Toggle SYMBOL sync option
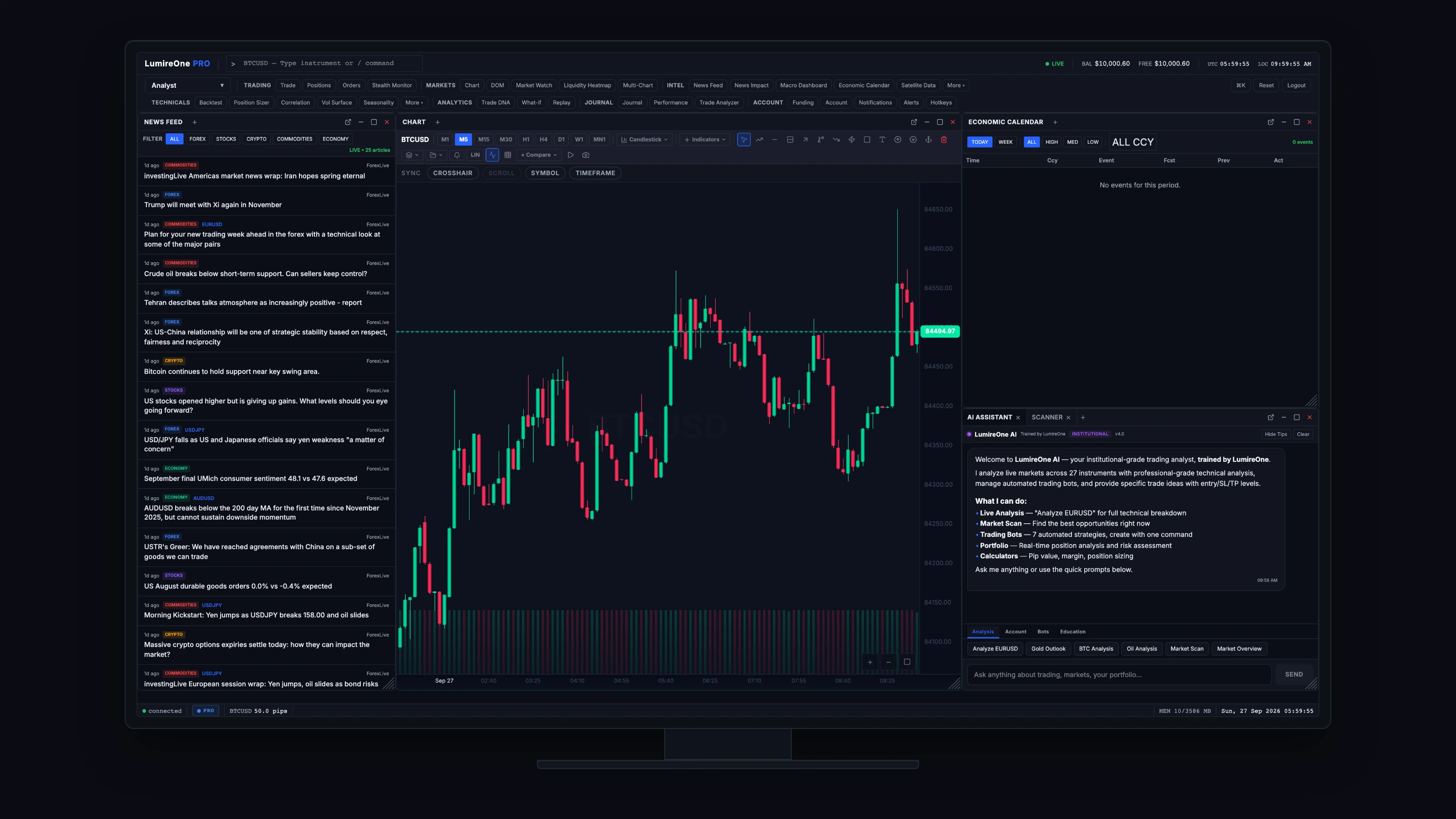1456x819 pixels. point(544,173)
